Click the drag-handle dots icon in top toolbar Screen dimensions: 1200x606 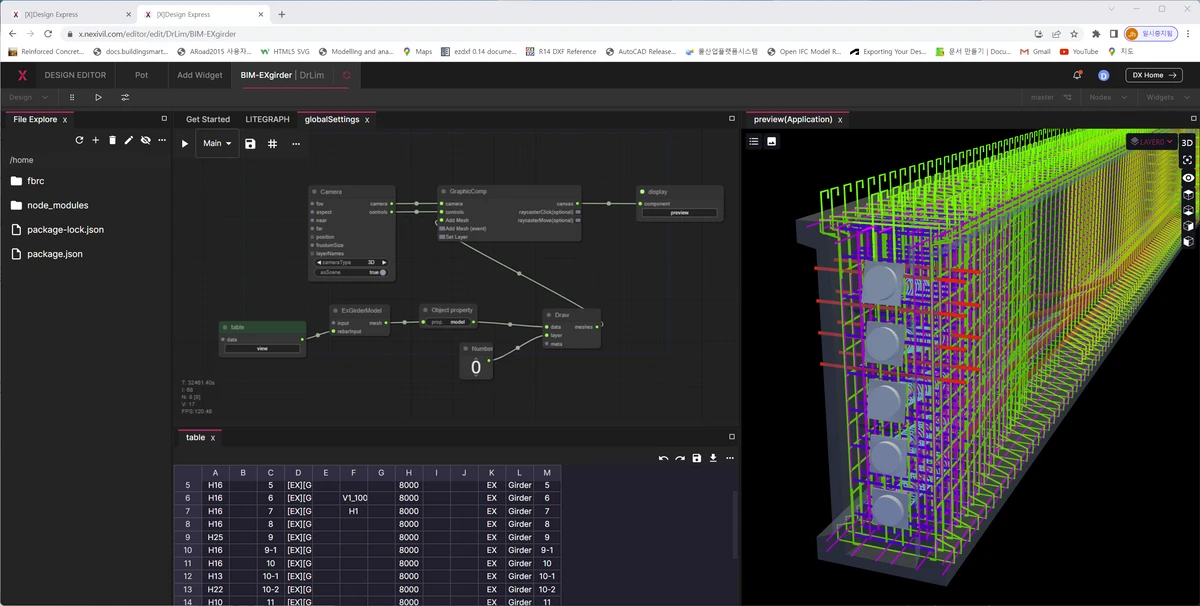pyautogui.click(x=72, y=97)
